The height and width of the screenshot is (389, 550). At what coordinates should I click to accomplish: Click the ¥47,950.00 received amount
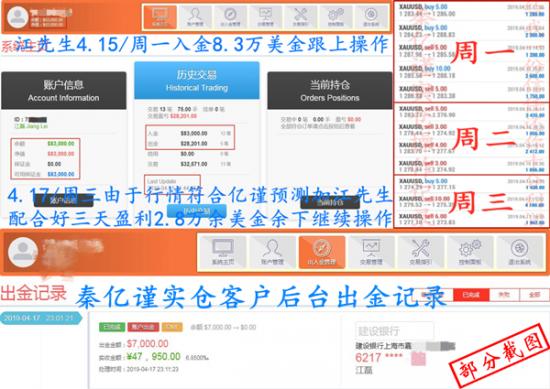point(154,357)
